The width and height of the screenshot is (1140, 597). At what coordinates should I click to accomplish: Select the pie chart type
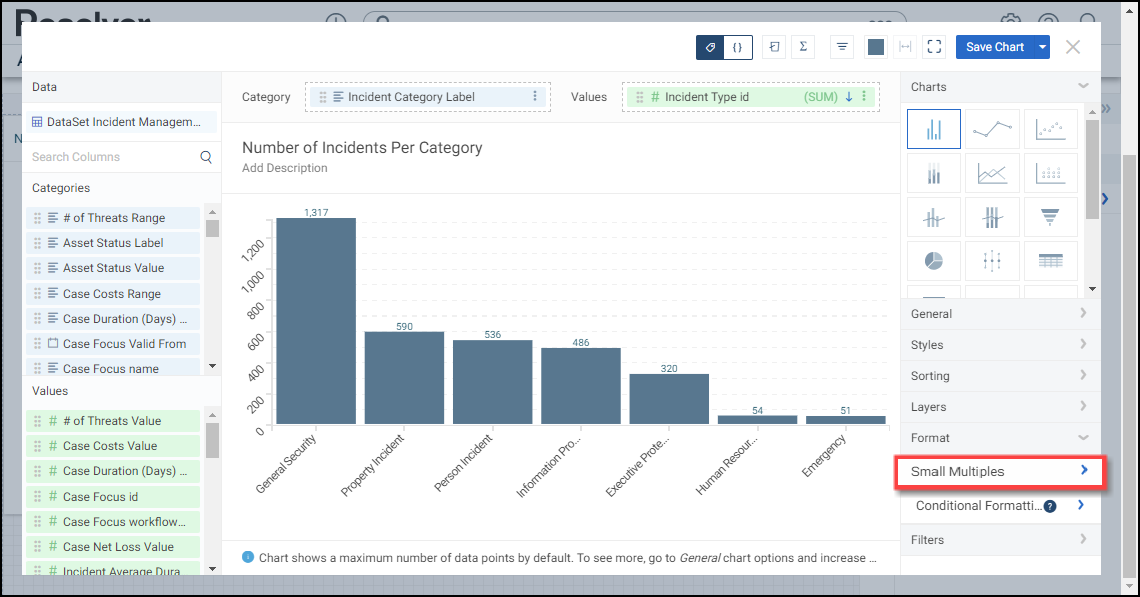click(x=933, y=261)
